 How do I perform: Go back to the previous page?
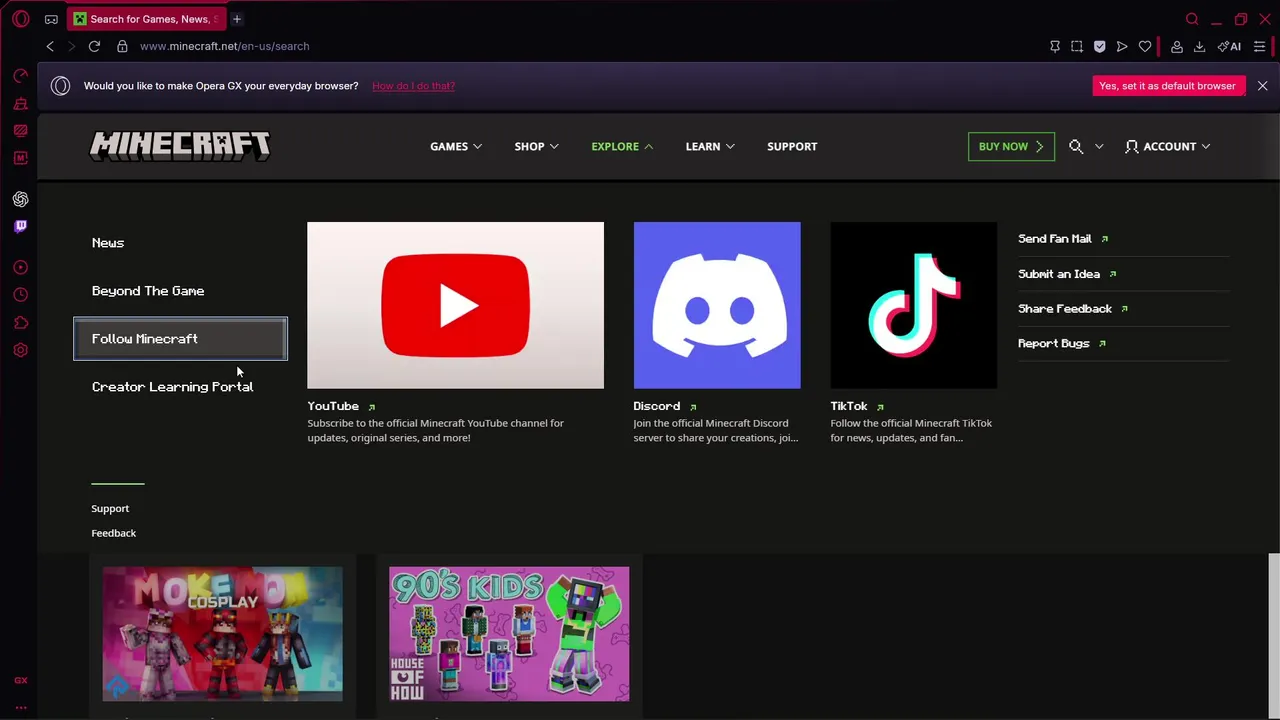(x=50, y=46)
